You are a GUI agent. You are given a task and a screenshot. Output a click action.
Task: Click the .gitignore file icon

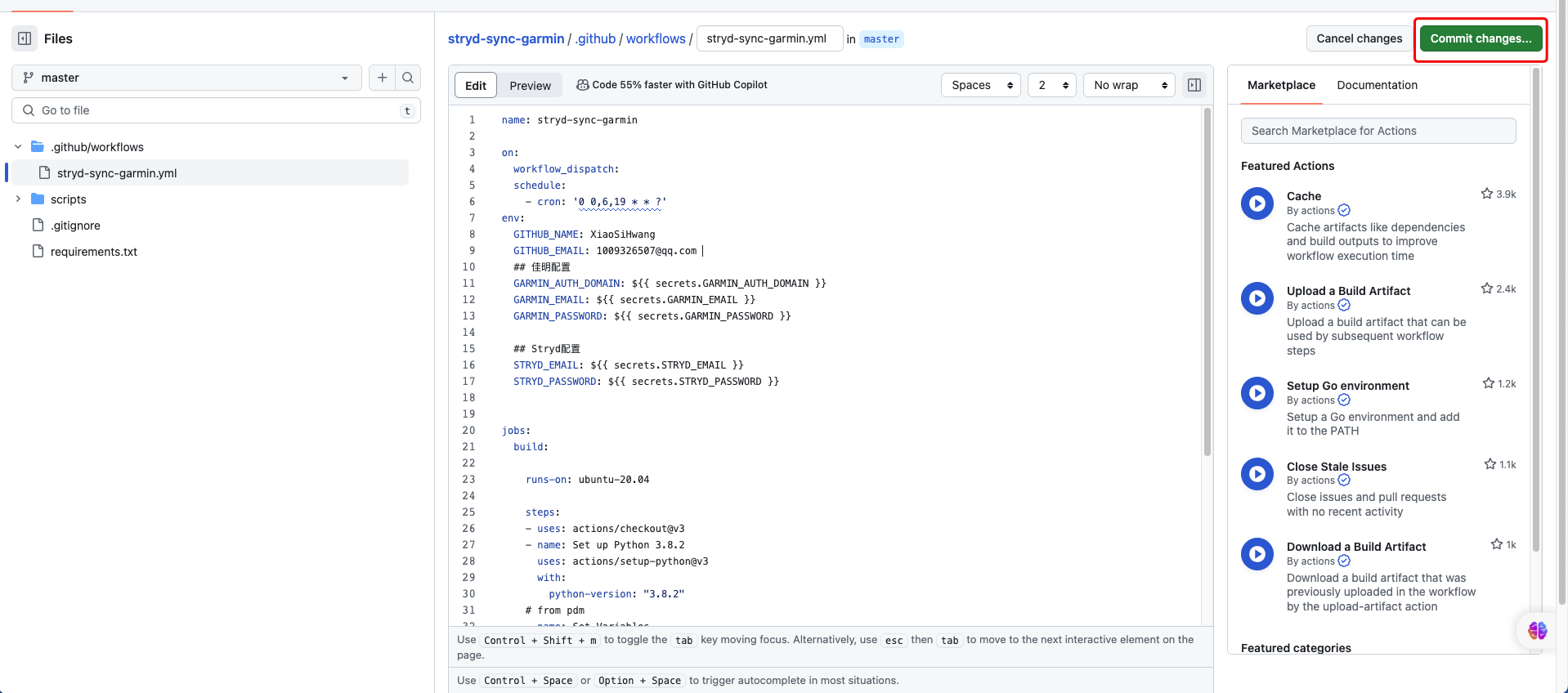[x=38, y=225]
